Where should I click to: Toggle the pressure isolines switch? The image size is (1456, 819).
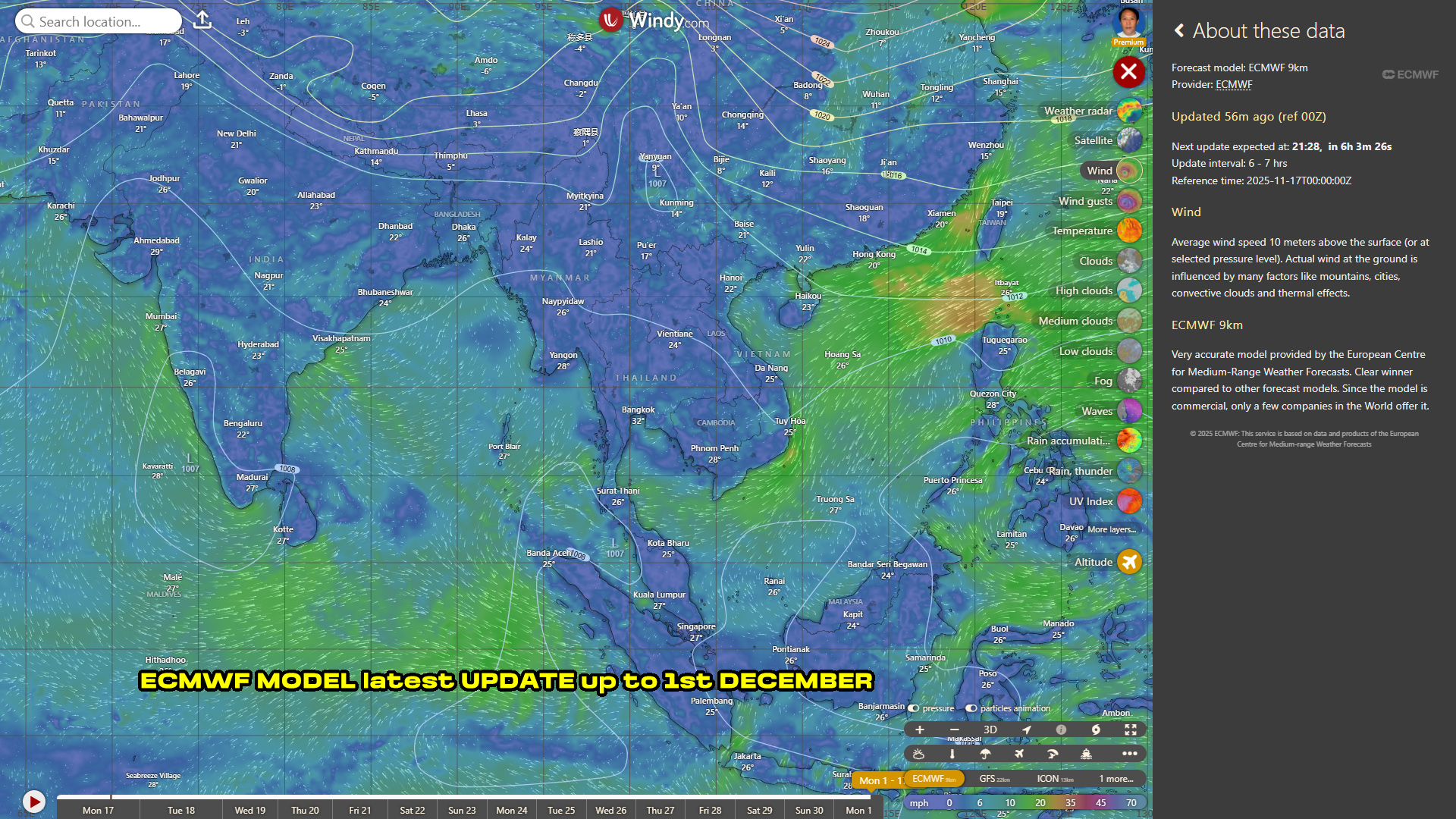tap(914, 708)
